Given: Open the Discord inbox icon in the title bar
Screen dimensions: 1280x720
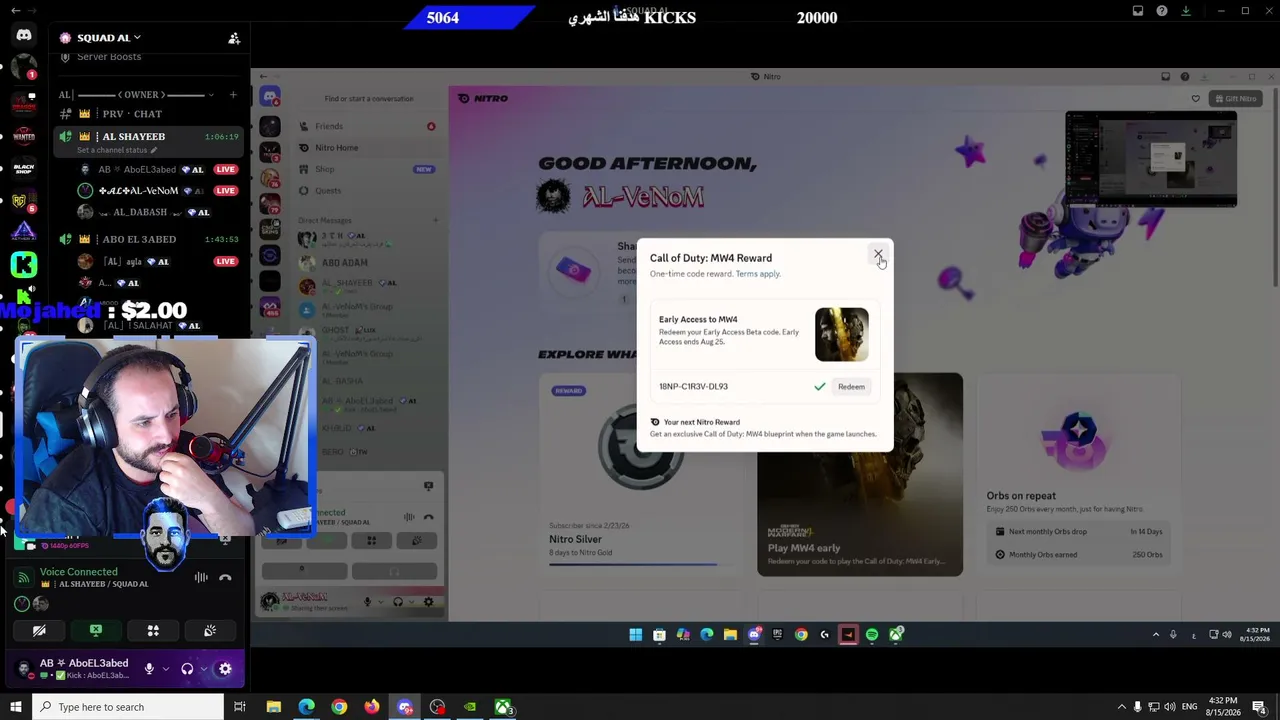Looking at the screenshot, I should tap(1138, 11).
